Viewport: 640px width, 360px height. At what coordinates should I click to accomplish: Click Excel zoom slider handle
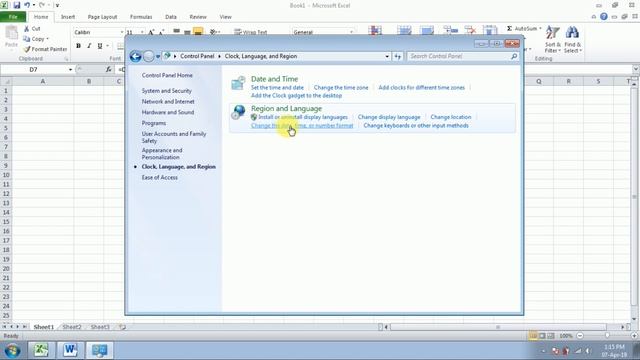pos(607,336)
